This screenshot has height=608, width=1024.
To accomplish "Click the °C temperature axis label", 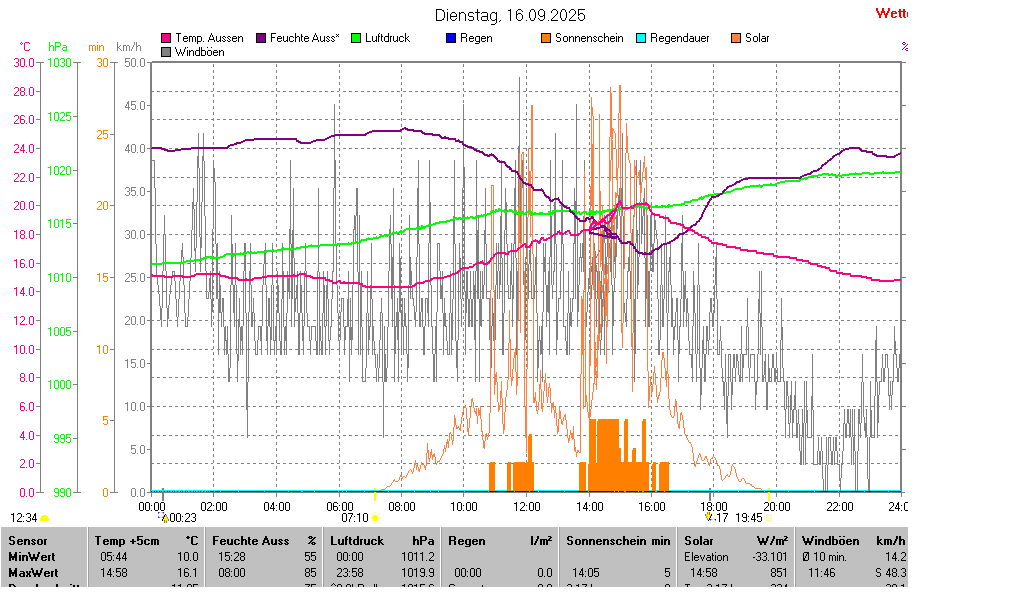I will [25, 47].
